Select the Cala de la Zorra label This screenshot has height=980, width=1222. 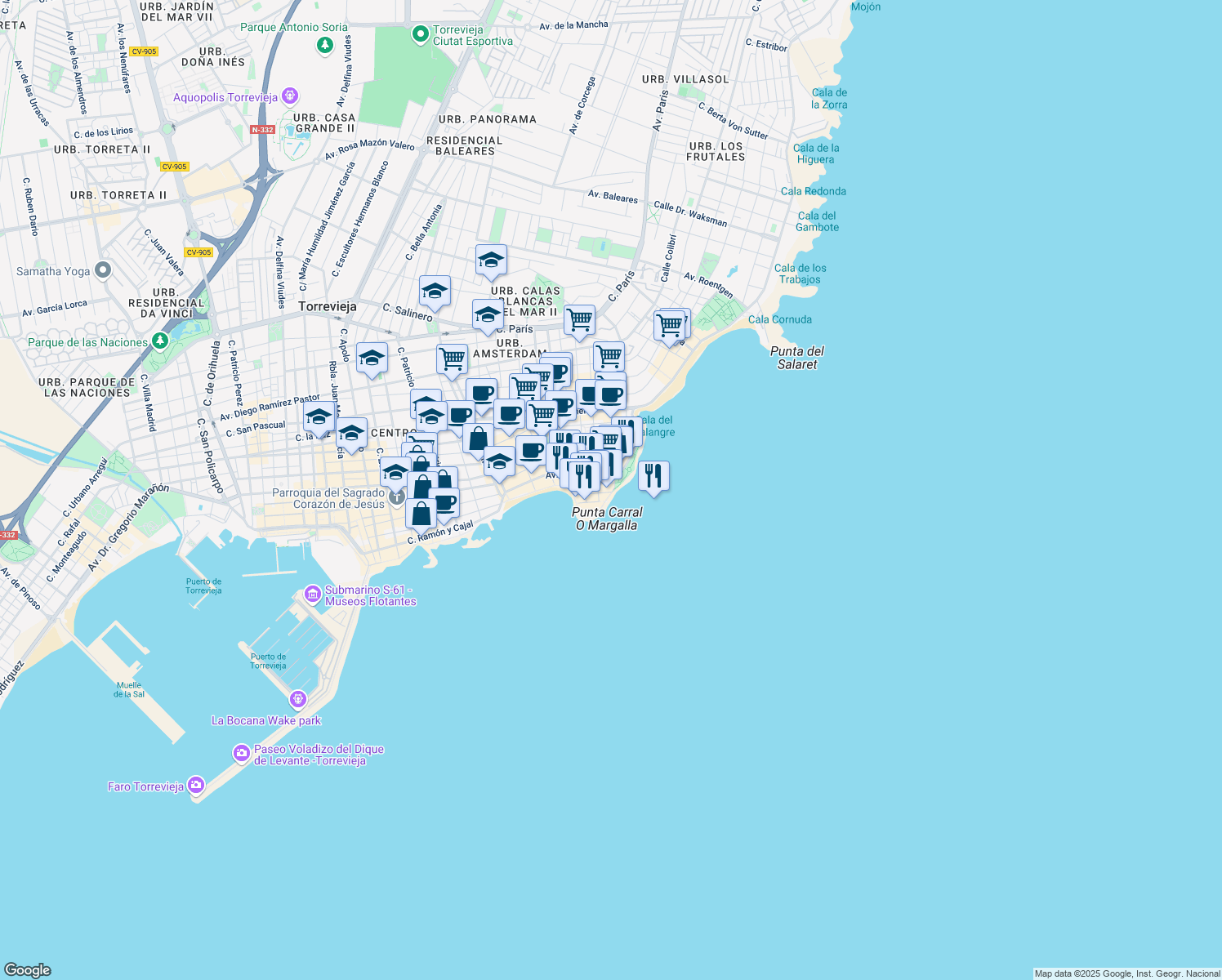[x=829, y=99]
